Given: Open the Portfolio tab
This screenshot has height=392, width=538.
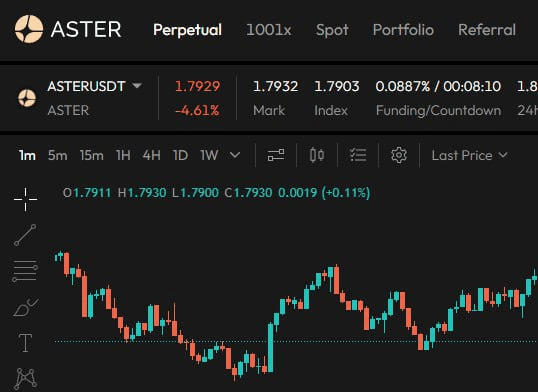Looking at the screenshot, I should click(403, 30).
